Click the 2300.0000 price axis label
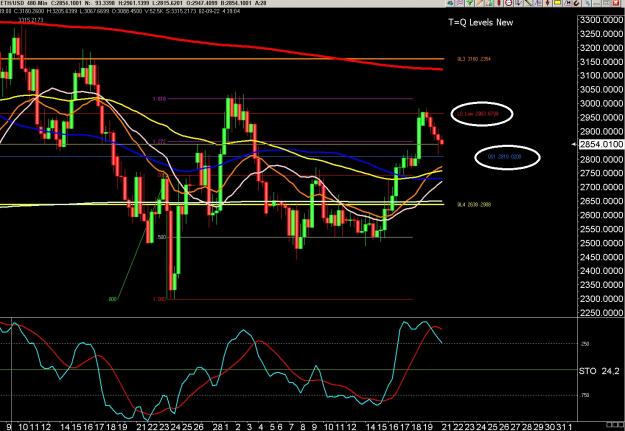 601,299
